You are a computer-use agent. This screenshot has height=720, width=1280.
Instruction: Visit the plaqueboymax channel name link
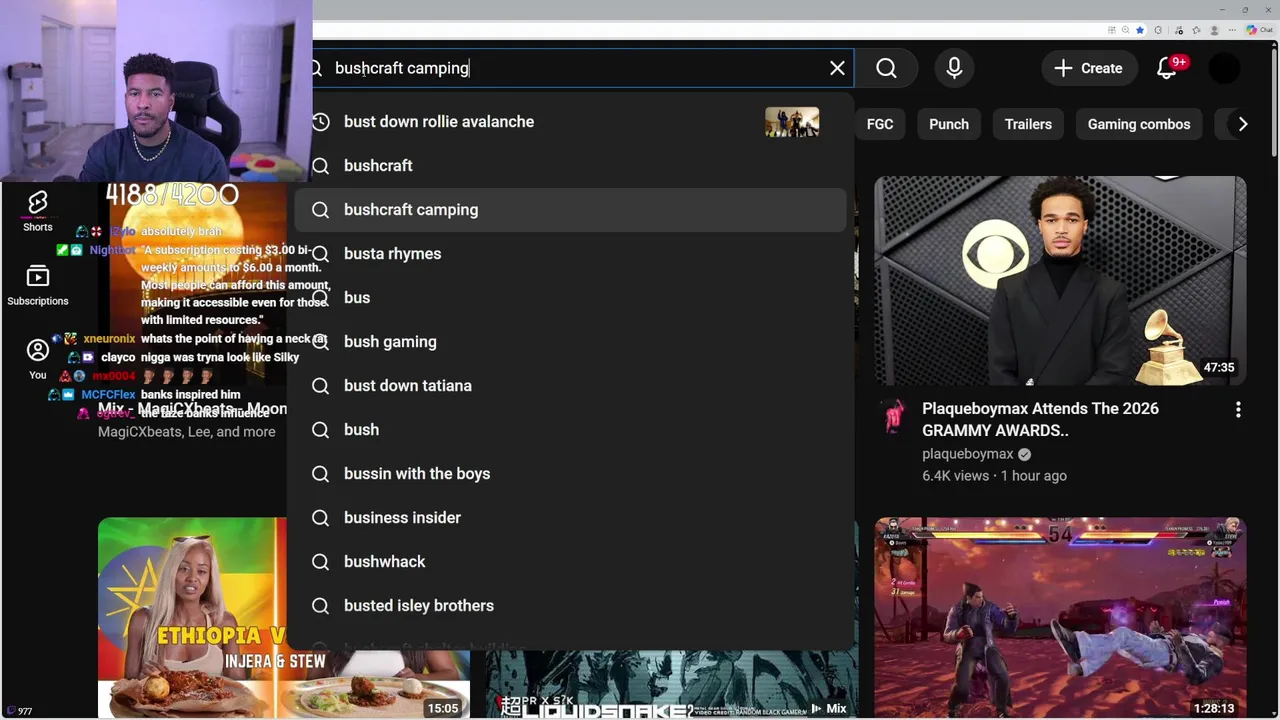tap(968, 454)
